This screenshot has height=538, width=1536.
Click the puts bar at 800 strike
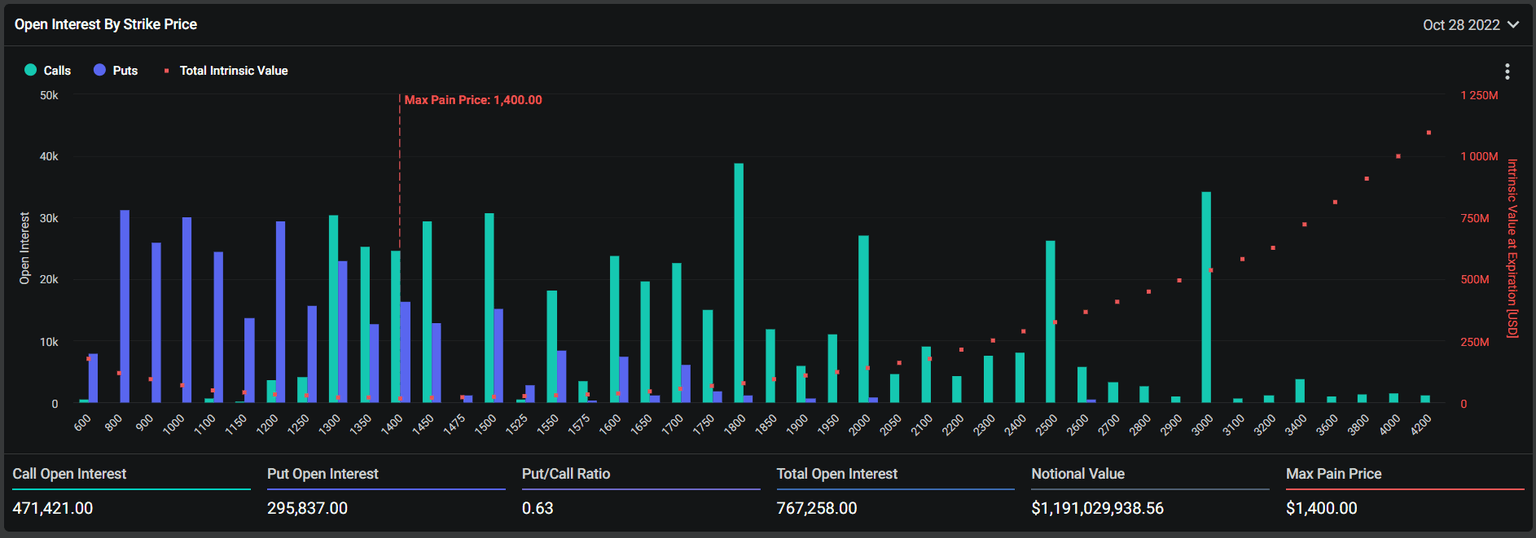pos(125,306)
